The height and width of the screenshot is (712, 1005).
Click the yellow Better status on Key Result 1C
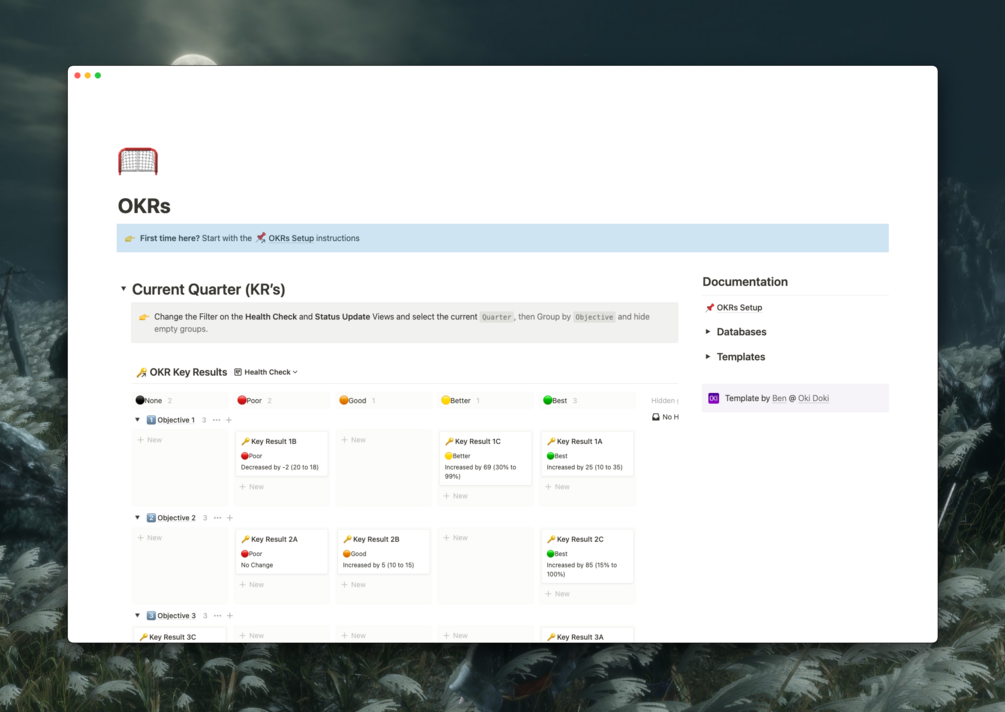(458, 456)
